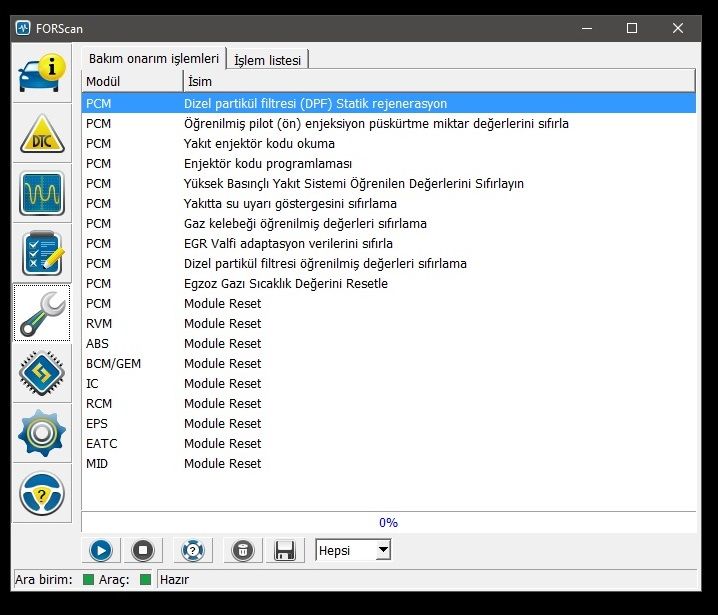The width and height of the screenshot is (718, 615).
Task: Click the Ara birim green status indicator
Action: (88, 580)
